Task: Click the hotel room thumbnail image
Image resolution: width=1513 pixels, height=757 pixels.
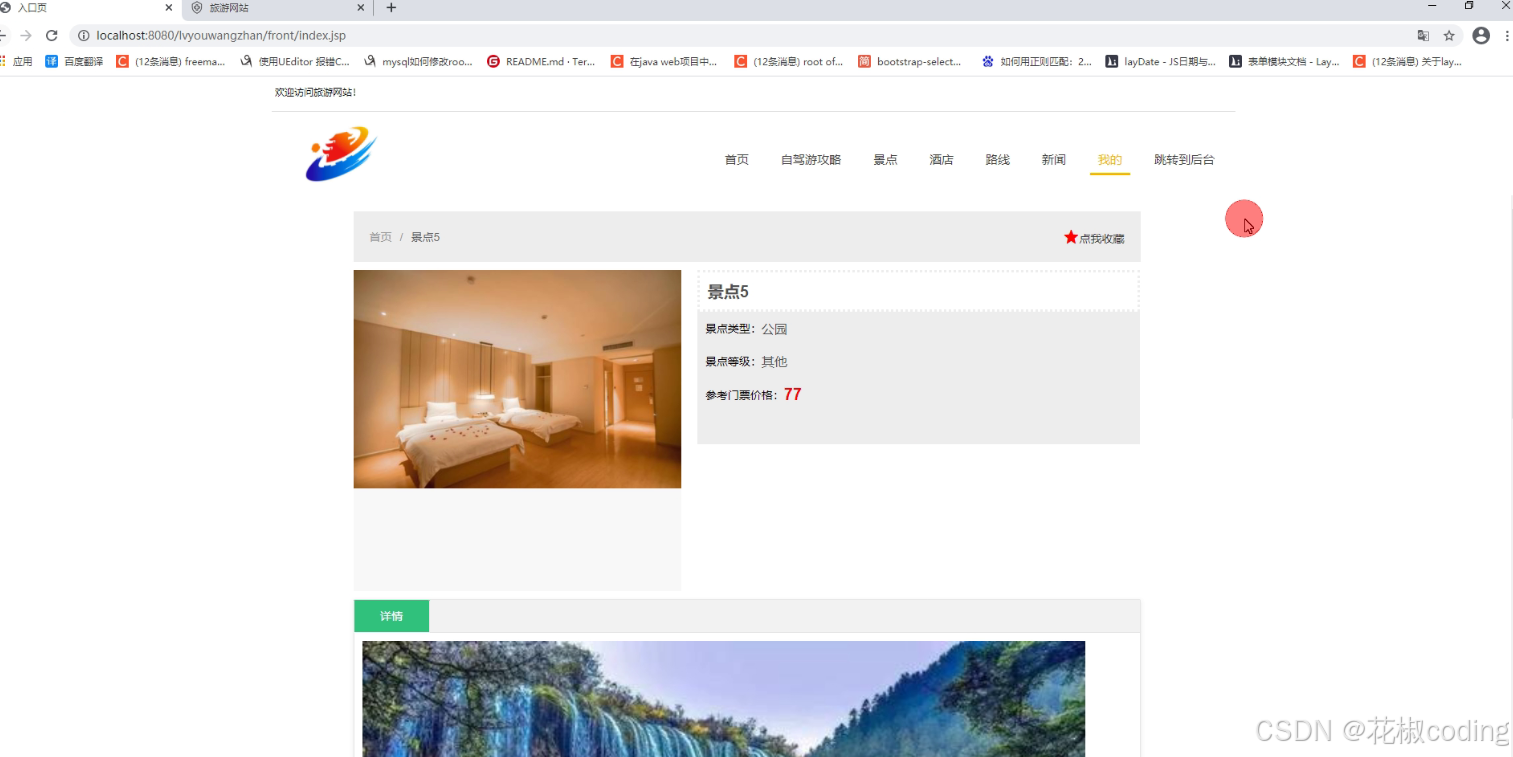Action: [x=517, y=379]
